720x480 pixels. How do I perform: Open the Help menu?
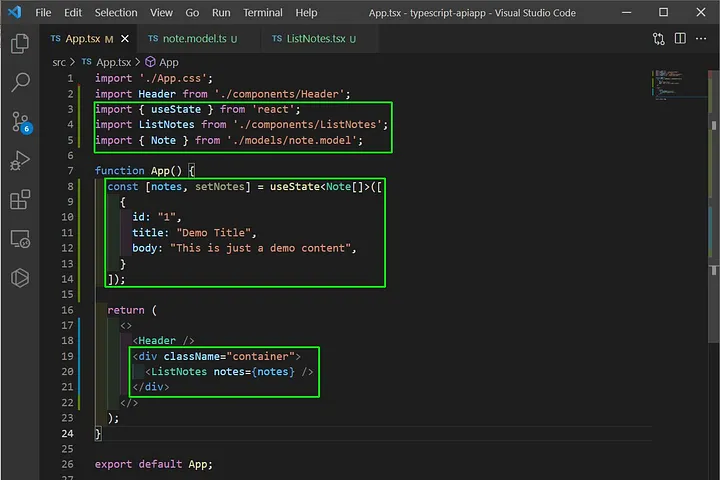point(306,12)
